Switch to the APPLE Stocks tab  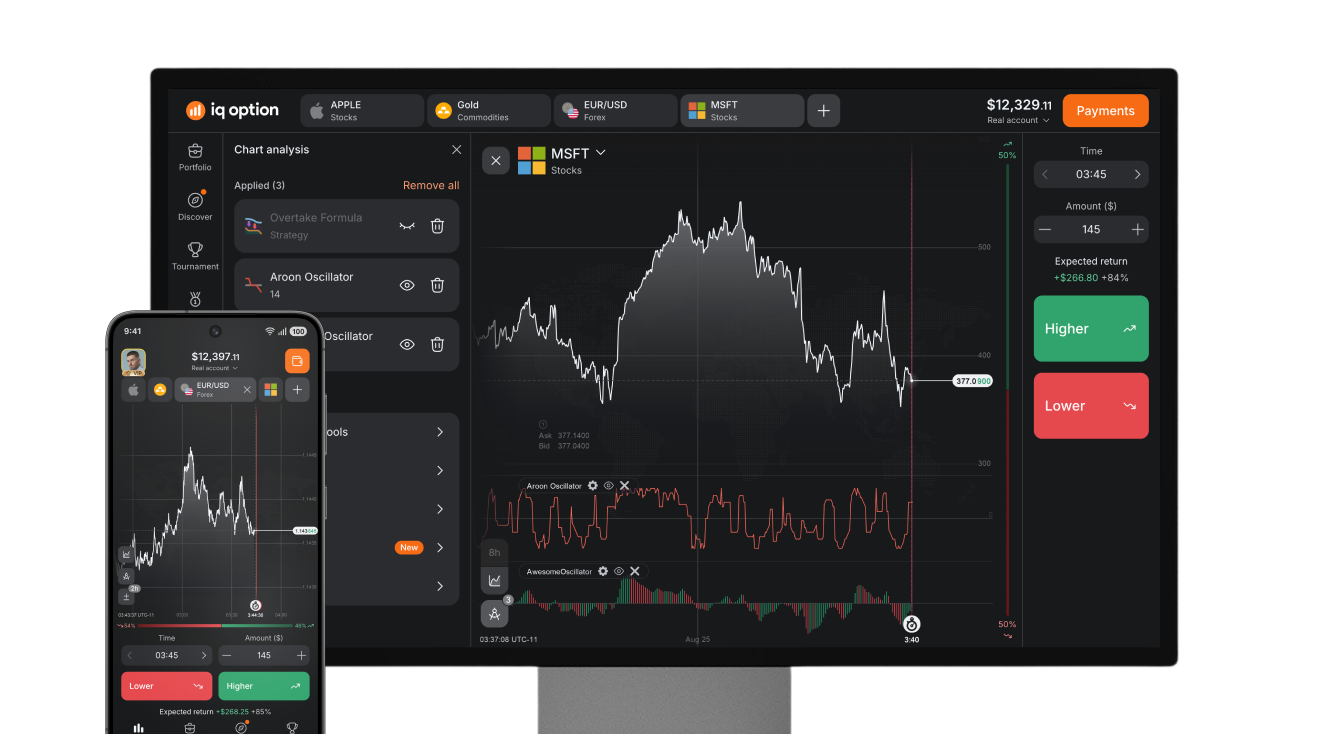(362, 111)
